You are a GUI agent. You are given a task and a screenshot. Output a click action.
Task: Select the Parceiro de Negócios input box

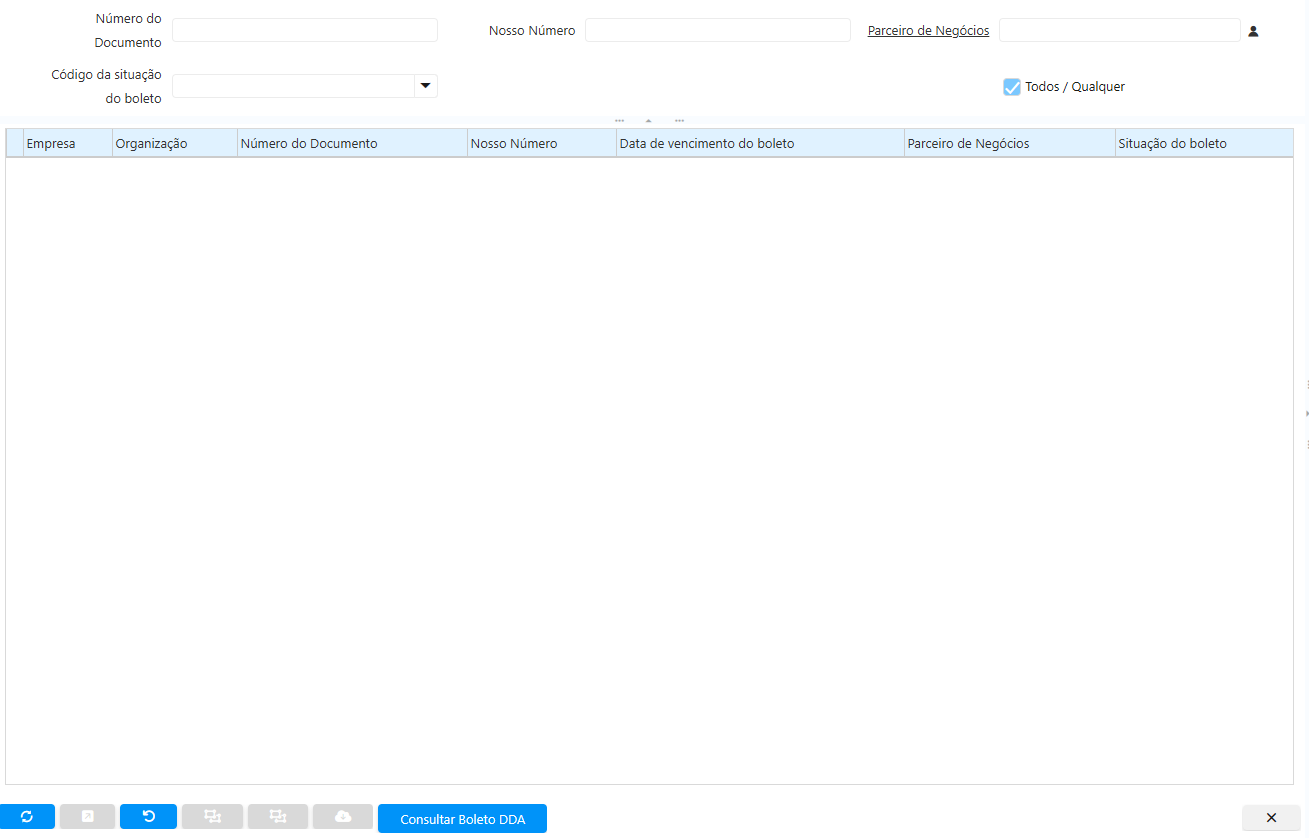pos(1119,30)
